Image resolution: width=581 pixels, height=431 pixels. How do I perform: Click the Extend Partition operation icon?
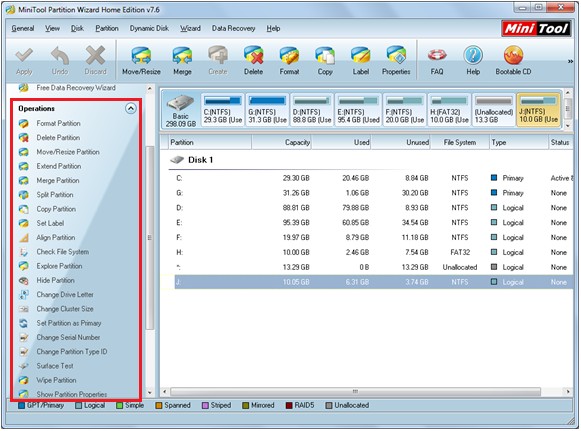click(24, 166)
